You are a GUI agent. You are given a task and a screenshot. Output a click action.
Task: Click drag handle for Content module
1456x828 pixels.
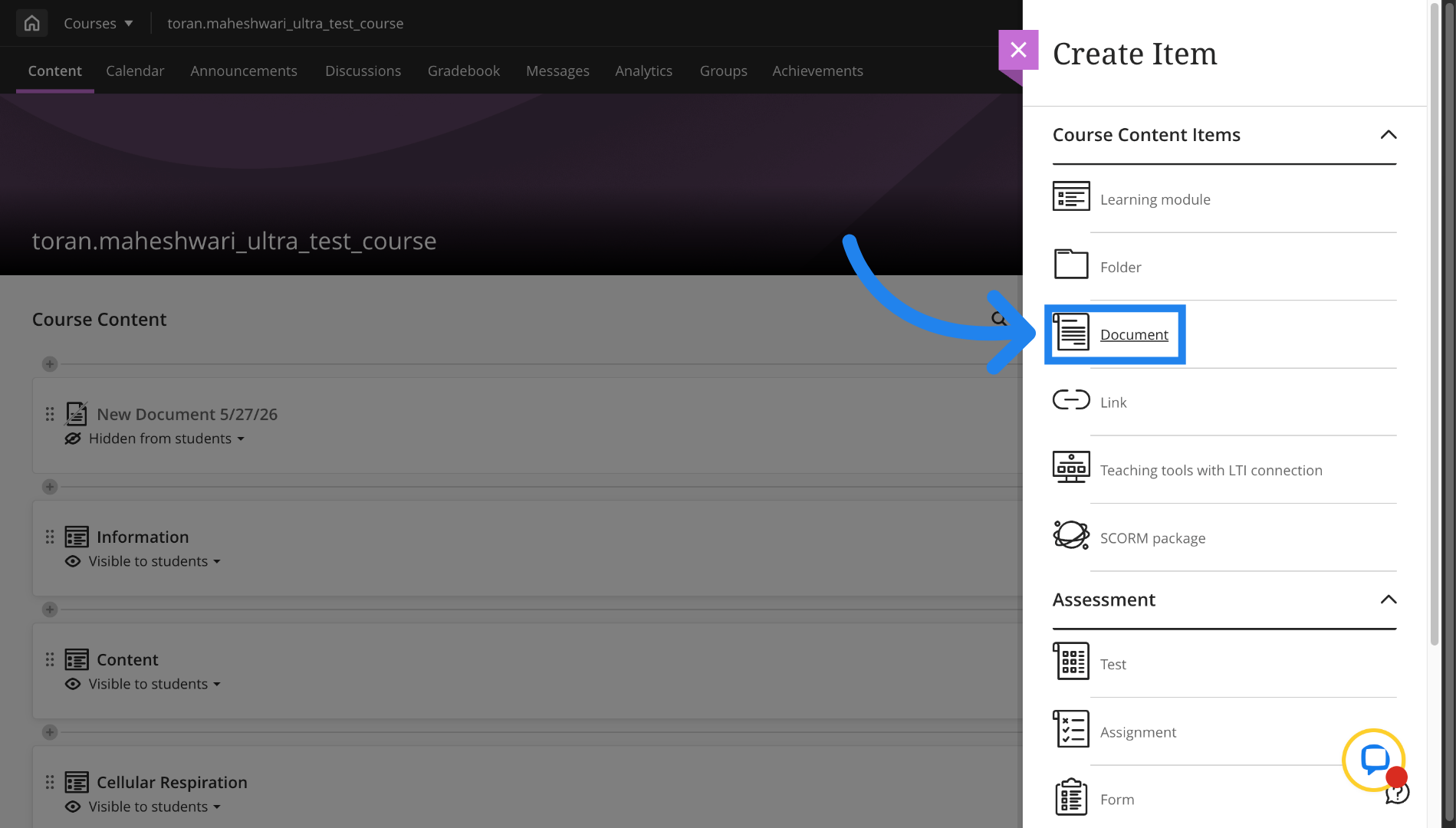[x=50, y=659]
